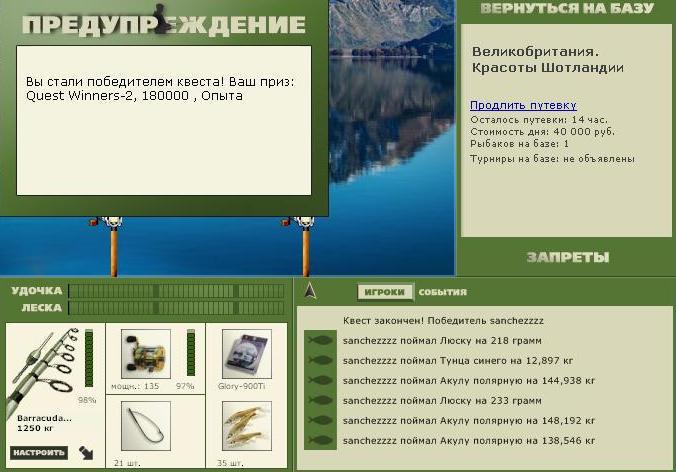
Task: Select the shrimp bait slot with 35 шт.
Action: [x=247, y=426]
